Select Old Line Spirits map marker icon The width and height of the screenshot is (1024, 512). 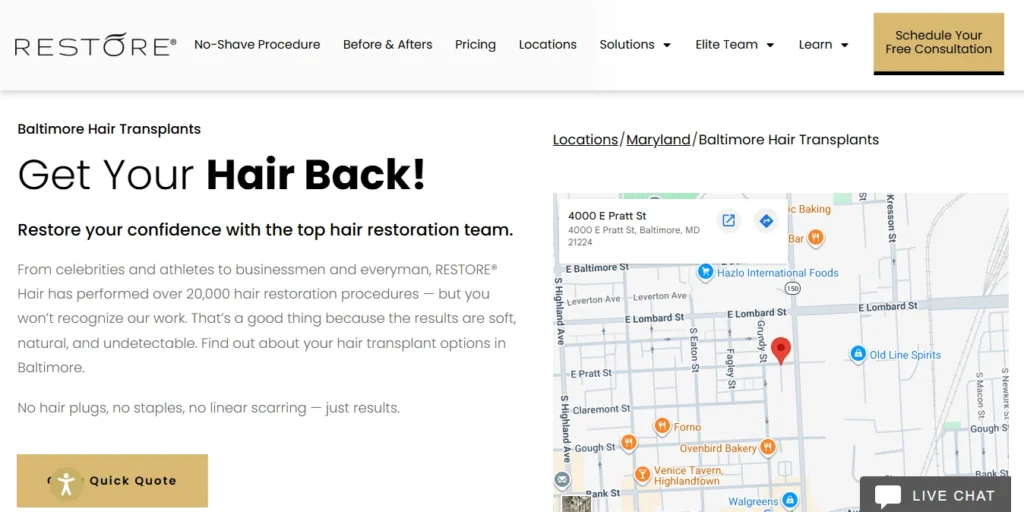pos(857,355)
